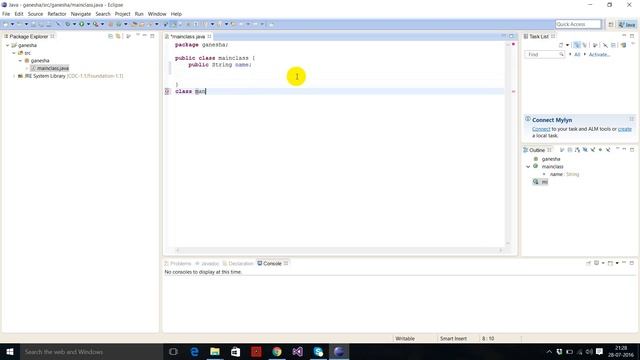Image resolution: width=640 pixels, height=360 pixels.
Task: Click the Connect link in Mylyn panel
Action: click(x=541, y=129)
